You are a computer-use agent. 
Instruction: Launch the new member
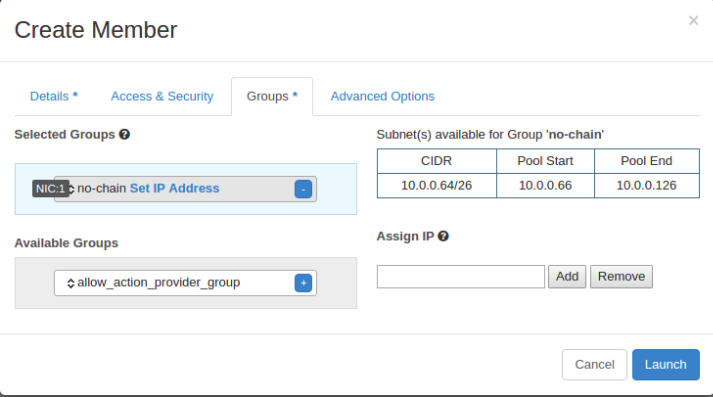point(666,364)
